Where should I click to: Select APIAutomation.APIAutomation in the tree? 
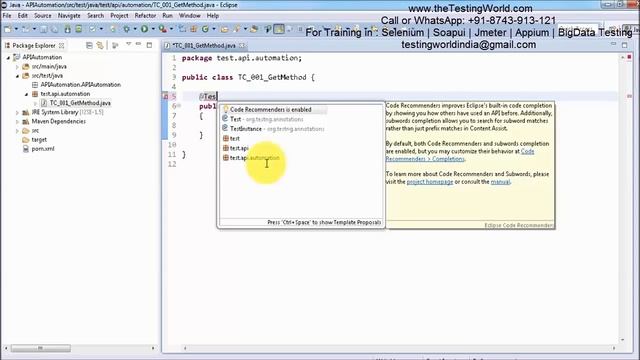pos(81,84)
